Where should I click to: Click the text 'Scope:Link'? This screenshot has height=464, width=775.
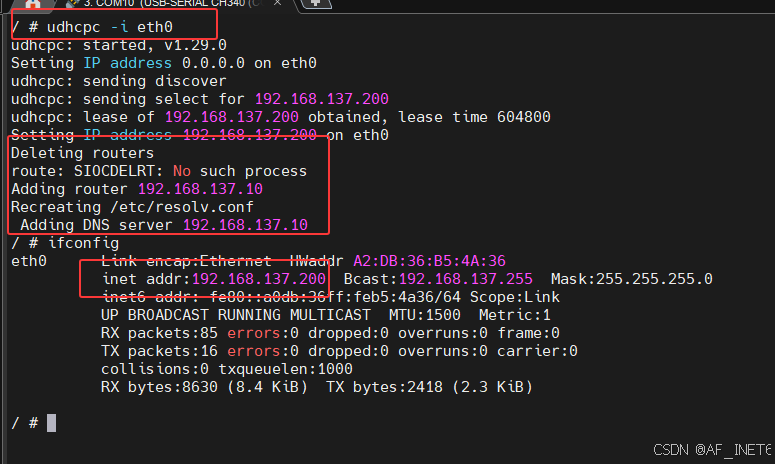(515, 297)
